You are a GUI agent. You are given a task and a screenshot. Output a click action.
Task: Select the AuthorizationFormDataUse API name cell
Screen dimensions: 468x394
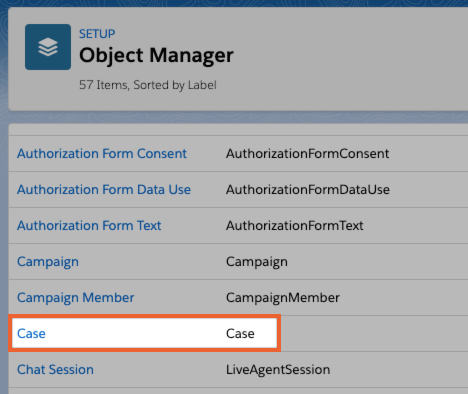(x=308, y=190)
